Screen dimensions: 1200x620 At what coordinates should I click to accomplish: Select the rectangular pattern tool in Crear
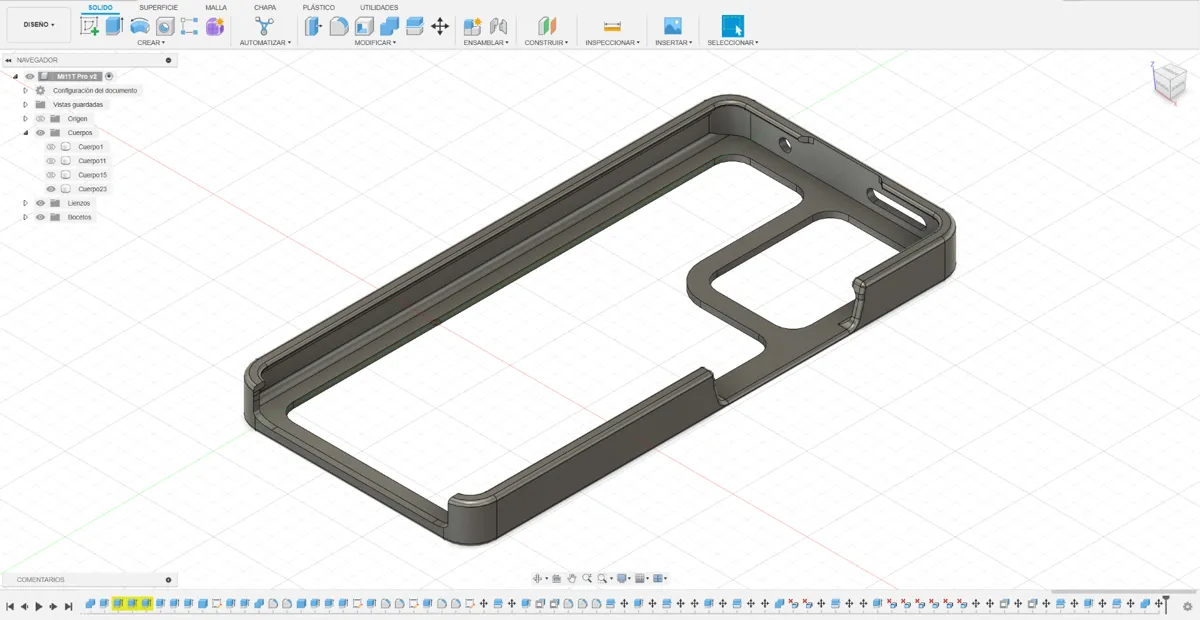(189, 27)
